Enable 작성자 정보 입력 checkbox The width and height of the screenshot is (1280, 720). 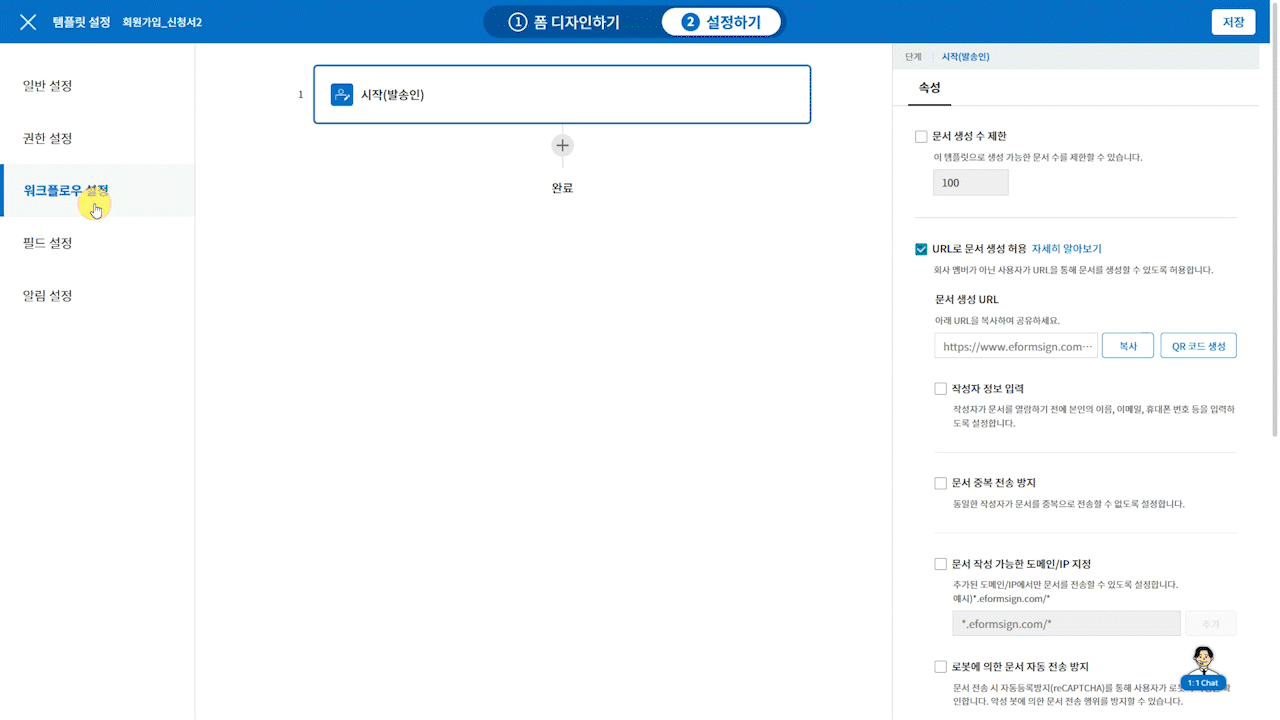(x=940, y=389)
